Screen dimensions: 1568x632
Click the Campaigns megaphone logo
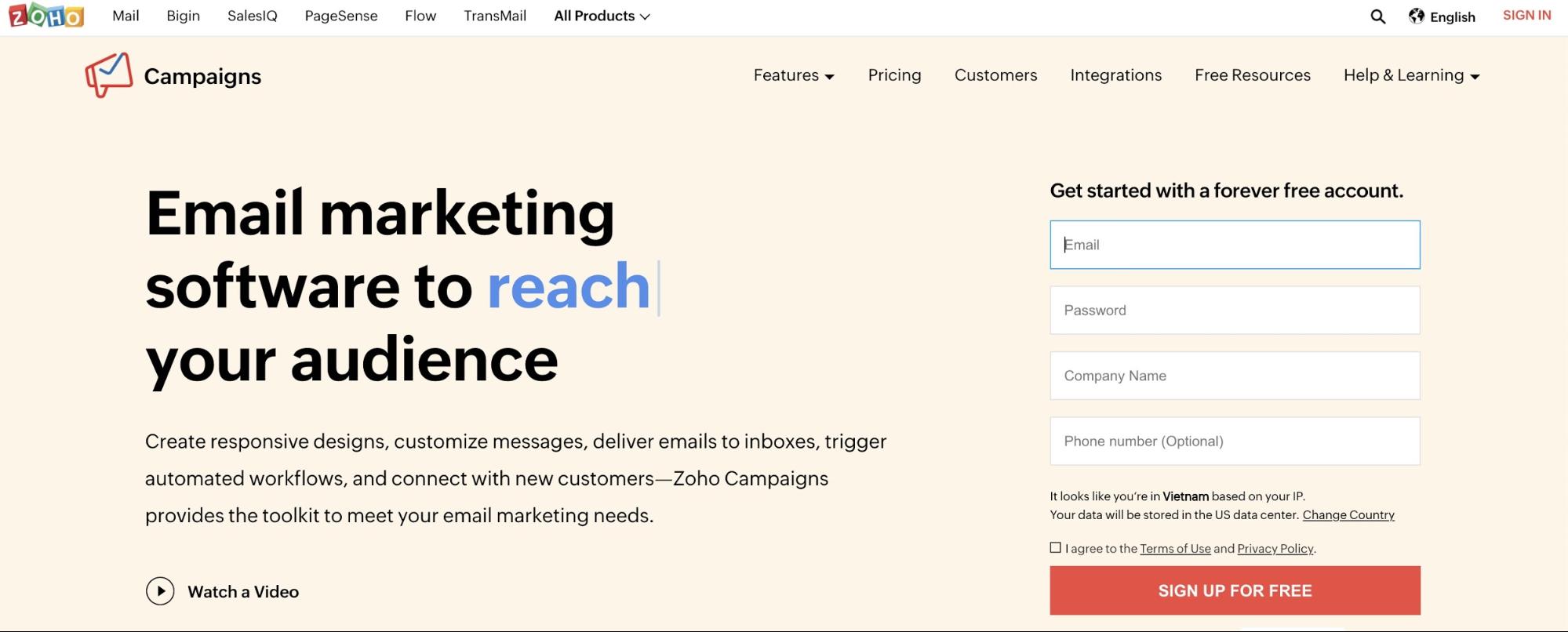click(108, 75)
